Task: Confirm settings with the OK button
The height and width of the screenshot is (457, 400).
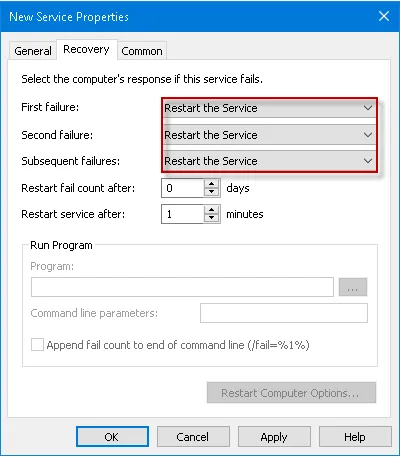Action: coord(112,437)
